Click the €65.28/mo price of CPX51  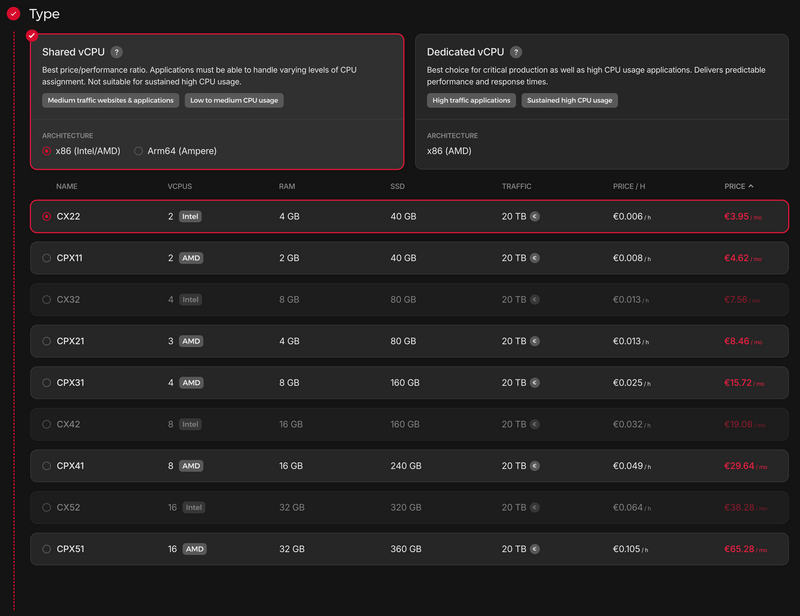coord(745,549)
